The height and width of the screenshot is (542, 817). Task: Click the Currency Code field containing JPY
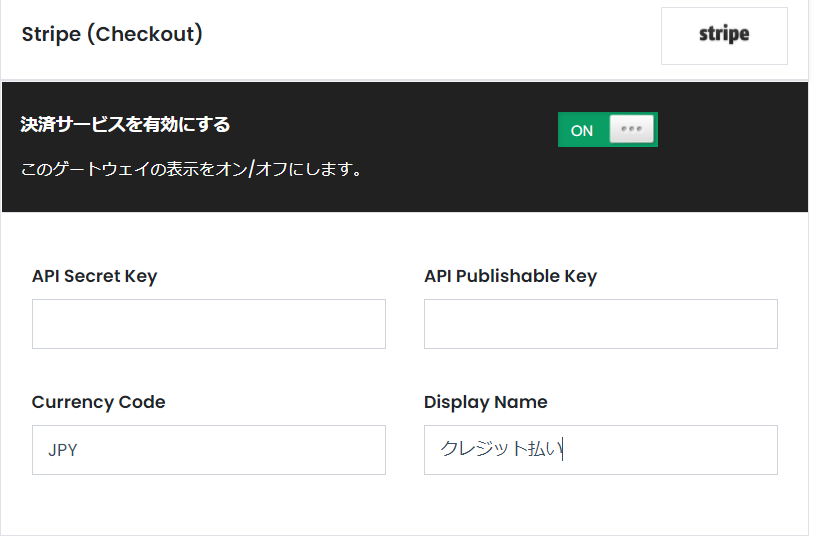tap(209, 450)
